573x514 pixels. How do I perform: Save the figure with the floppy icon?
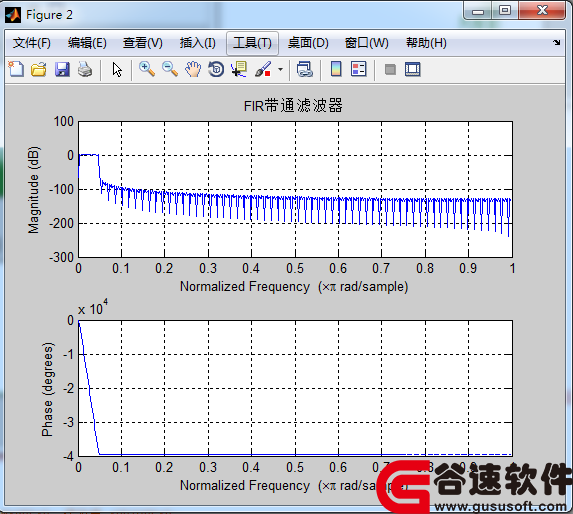click(62, 69)
